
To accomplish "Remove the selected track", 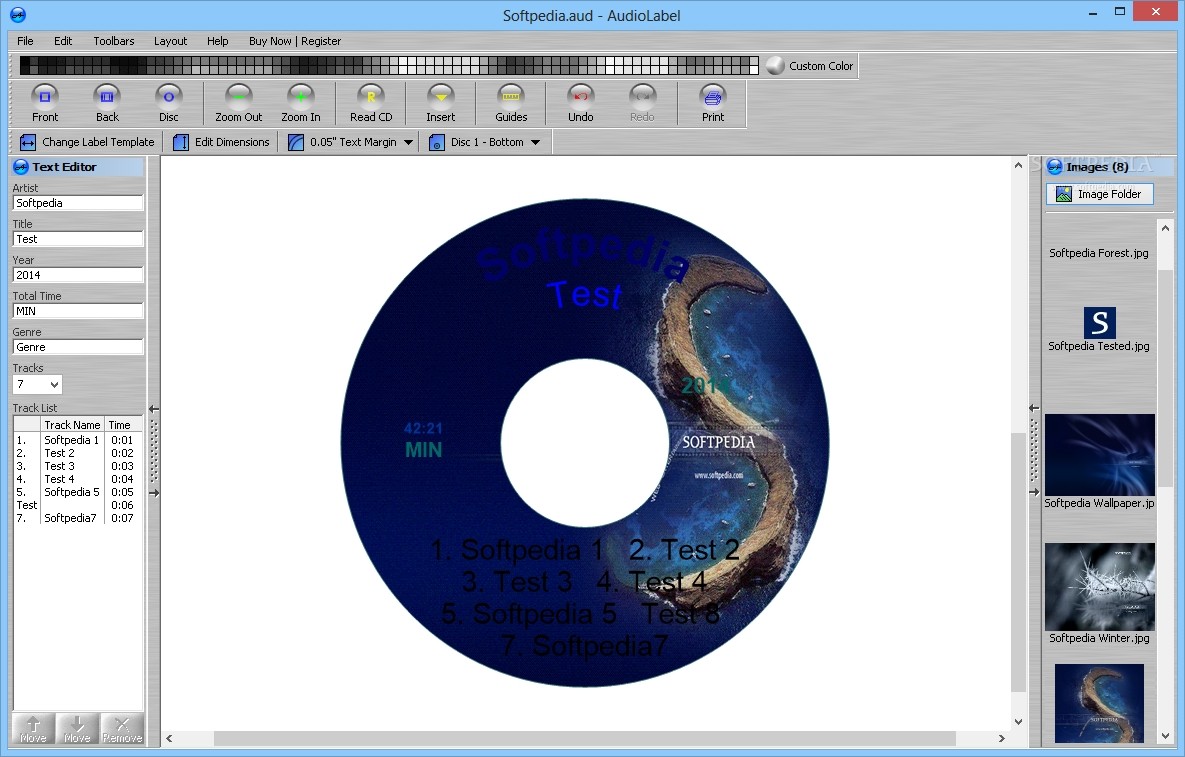I will pos(122,729).
